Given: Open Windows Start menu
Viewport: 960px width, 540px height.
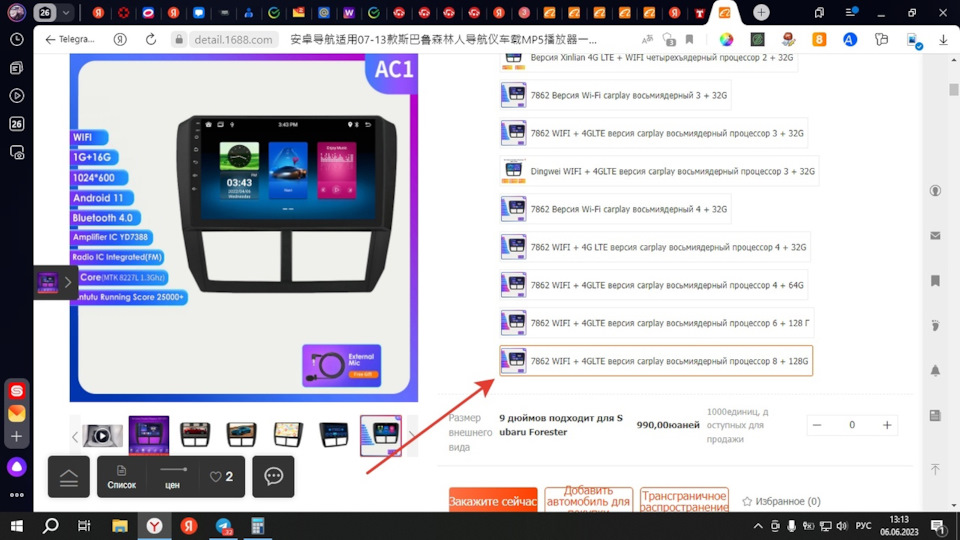Looking at the screenshot, I should pos(17,526).
